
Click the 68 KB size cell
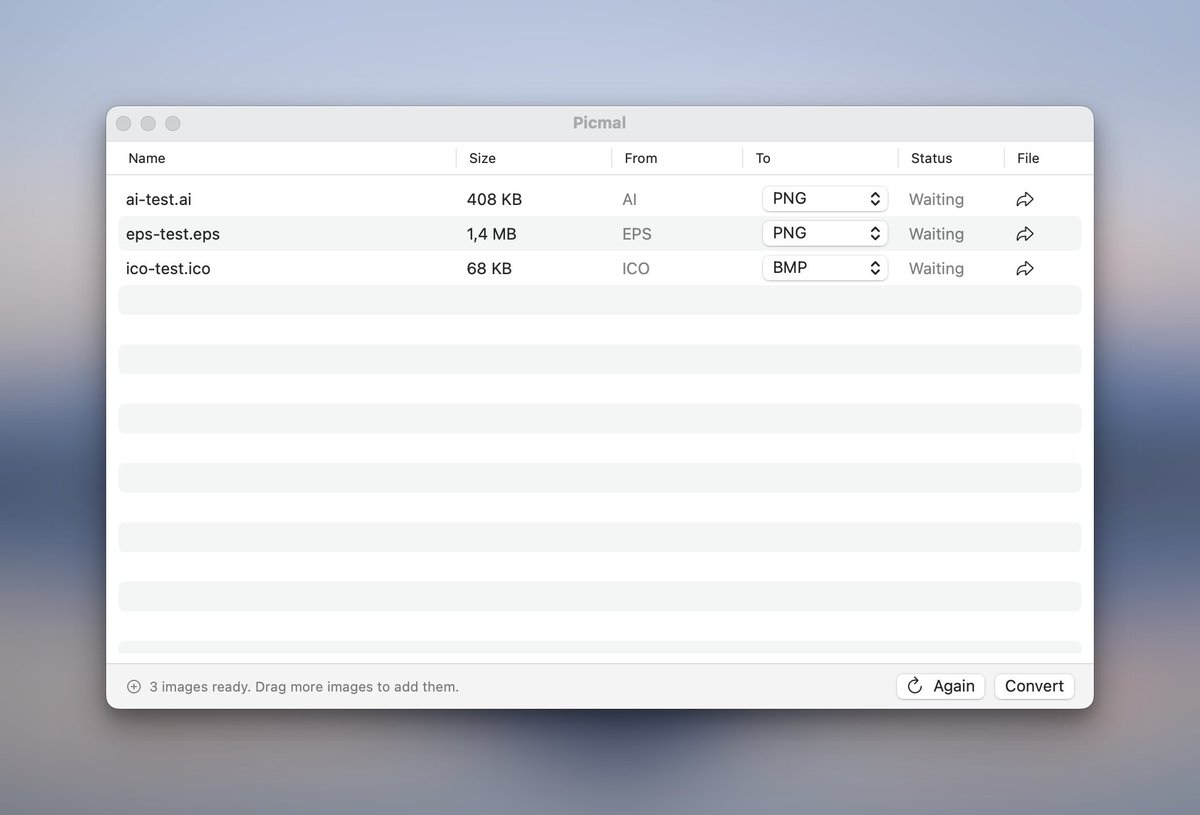pyautogui.click(x=489, y=268)
